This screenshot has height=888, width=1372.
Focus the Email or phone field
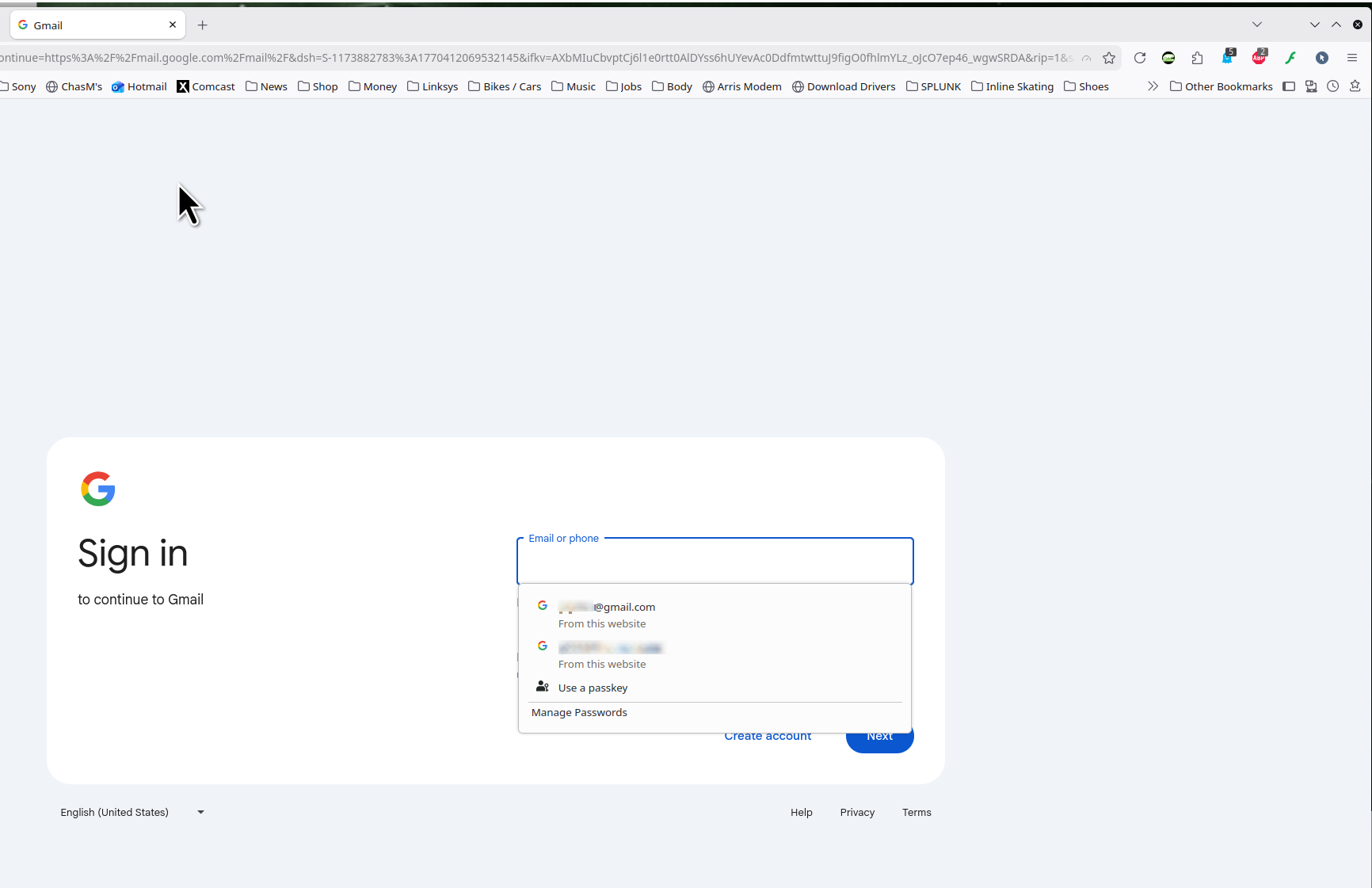click(715, 561)
